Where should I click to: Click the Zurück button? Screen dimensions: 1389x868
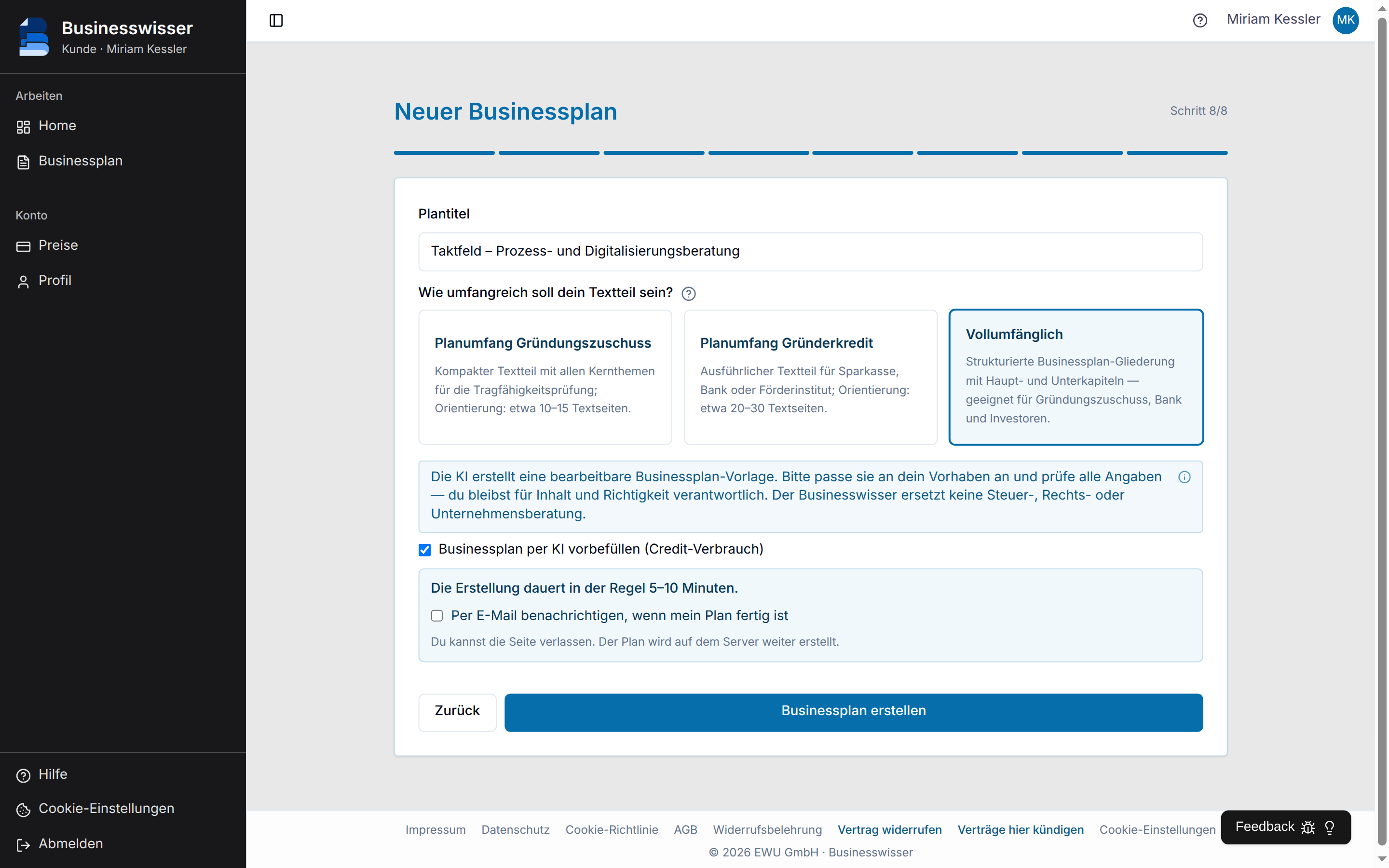pos(457,712)
